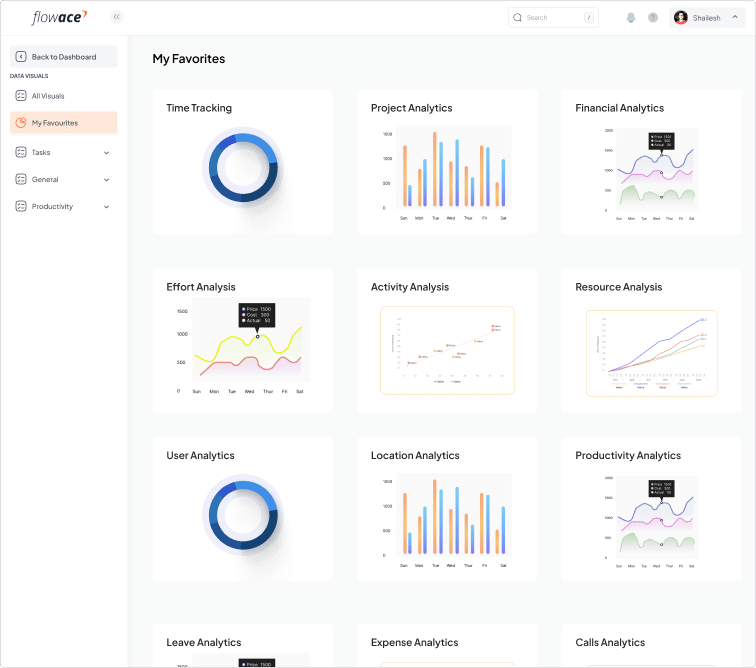Click the All Visuals sidebar icon

tap(21, 96)
